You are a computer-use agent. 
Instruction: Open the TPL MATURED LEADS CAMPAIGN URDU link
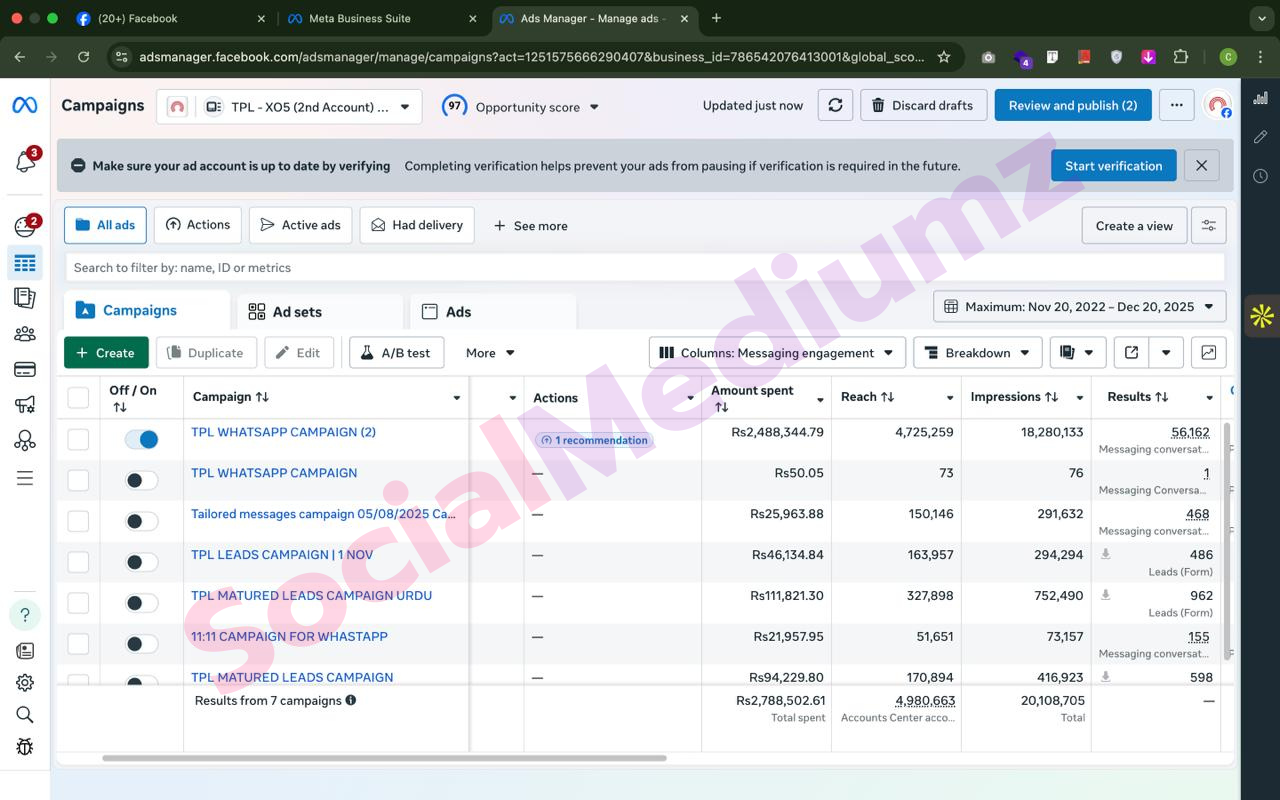[311, 595]
